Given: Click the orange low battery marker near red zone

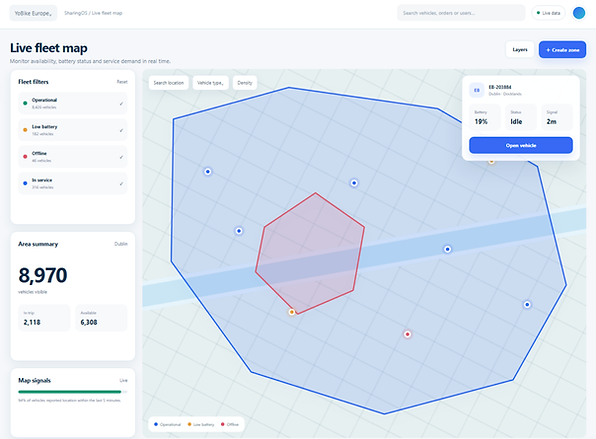Looking at the screenshot, I should click(292, 312).
